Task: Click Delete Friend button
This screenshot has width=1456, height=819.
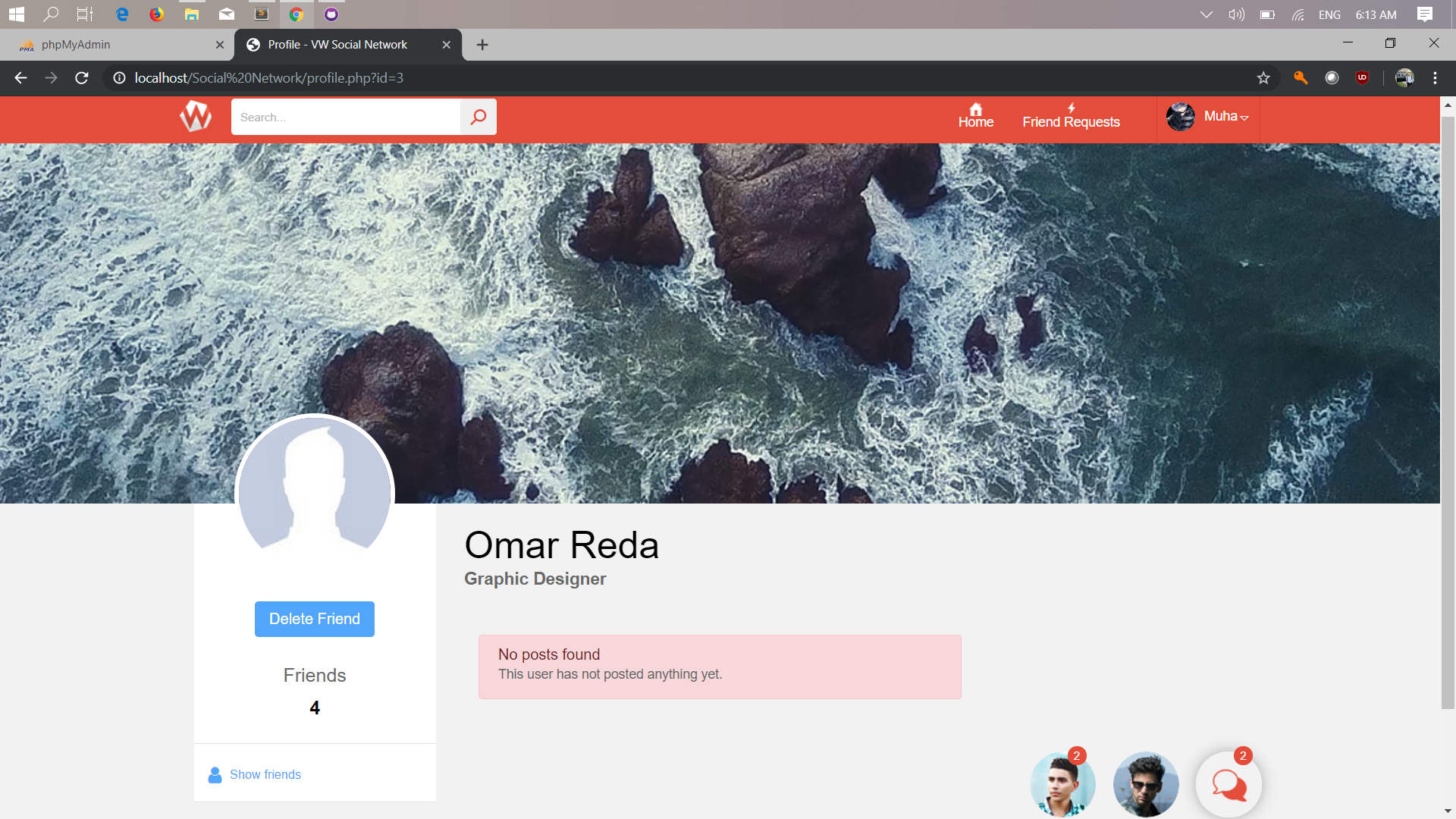Action: 315,619
